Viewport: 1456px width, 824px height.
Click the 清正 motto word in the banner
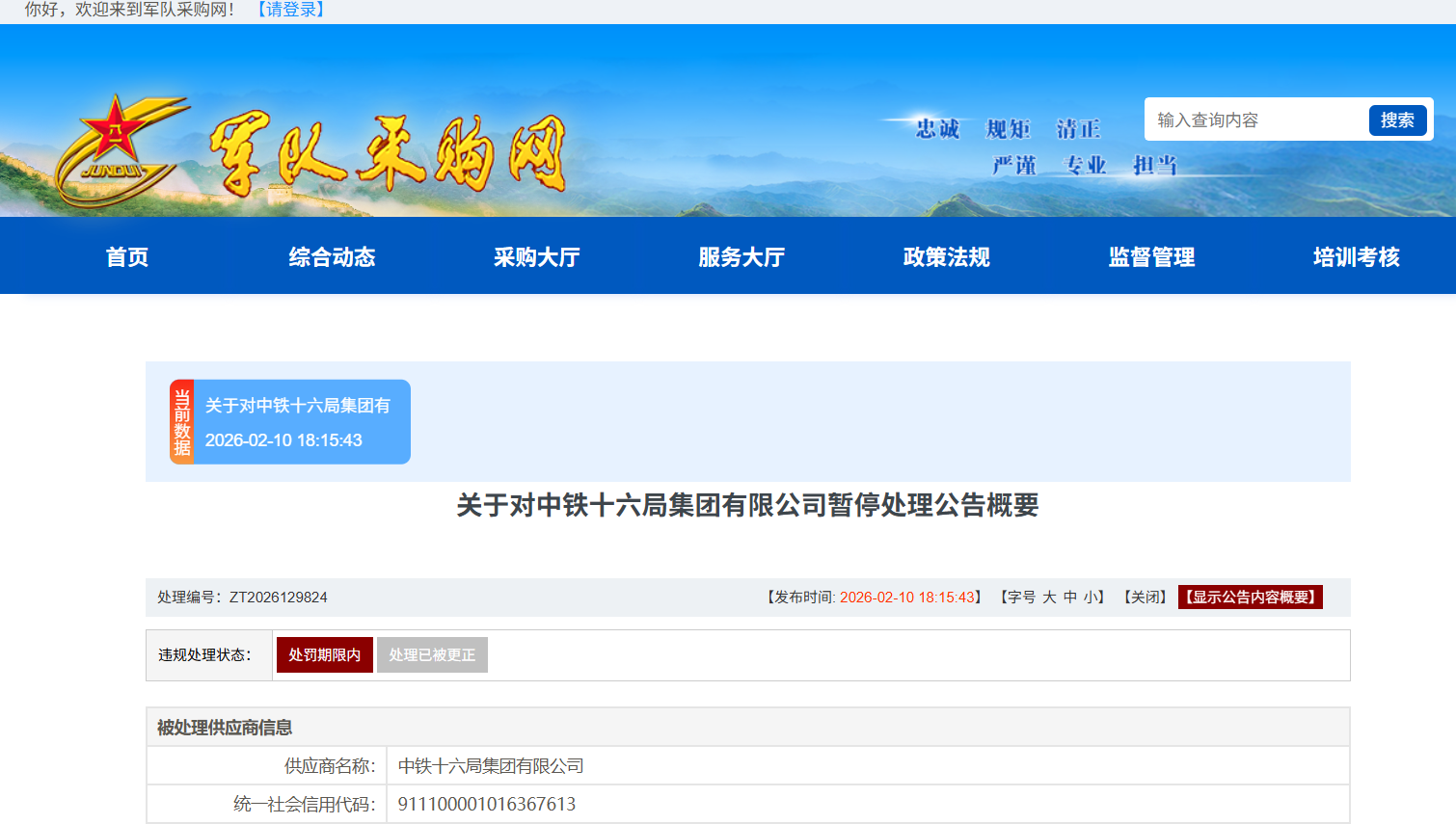point(1078,129)
